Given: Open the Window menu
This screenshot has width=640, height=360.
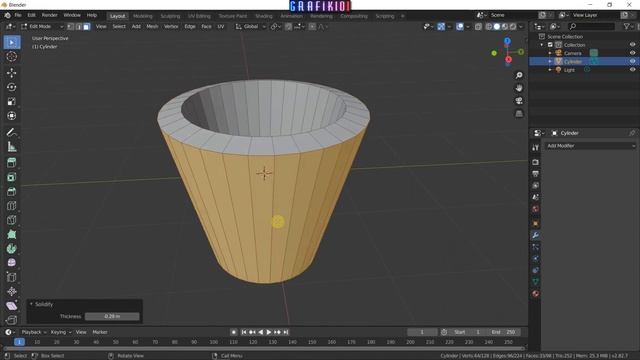Looking at the screenshot, I should tap(72, 15).
